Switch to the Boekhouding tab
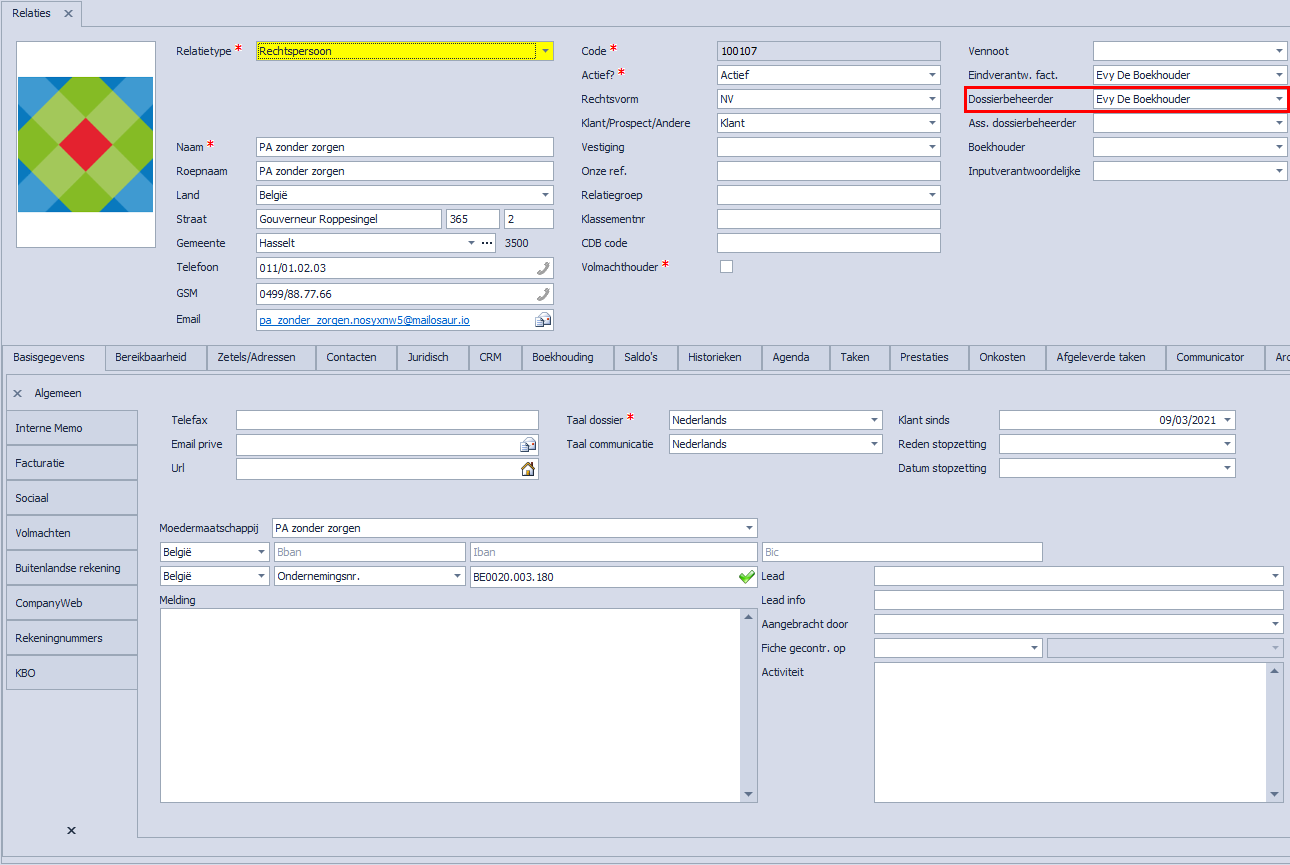Screen dimensions: 1290x865 click(562, 357)
